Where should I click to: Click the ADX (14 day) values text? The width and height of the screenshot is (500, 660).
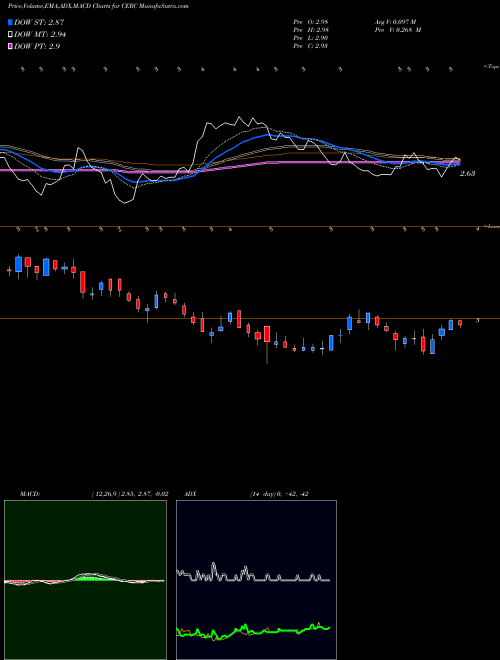279,494
